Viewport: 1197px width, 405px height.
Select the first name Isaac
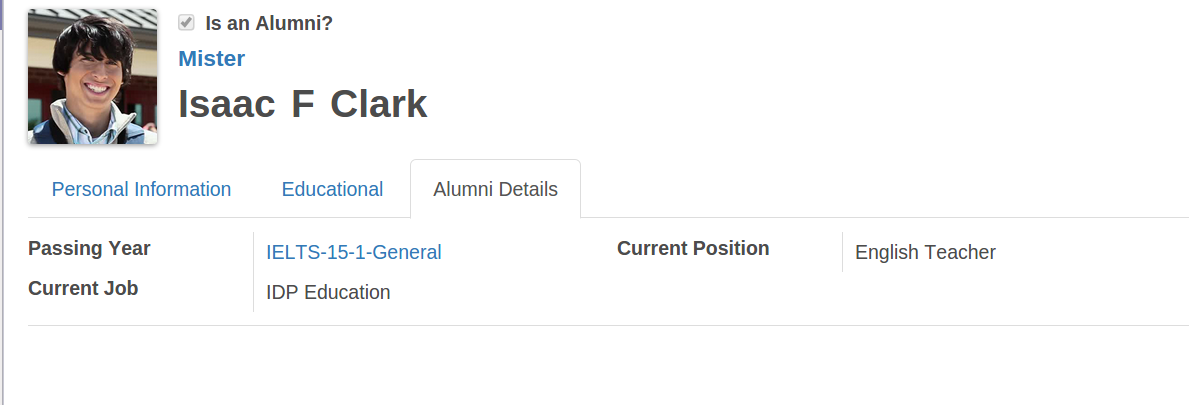(227, 104)
